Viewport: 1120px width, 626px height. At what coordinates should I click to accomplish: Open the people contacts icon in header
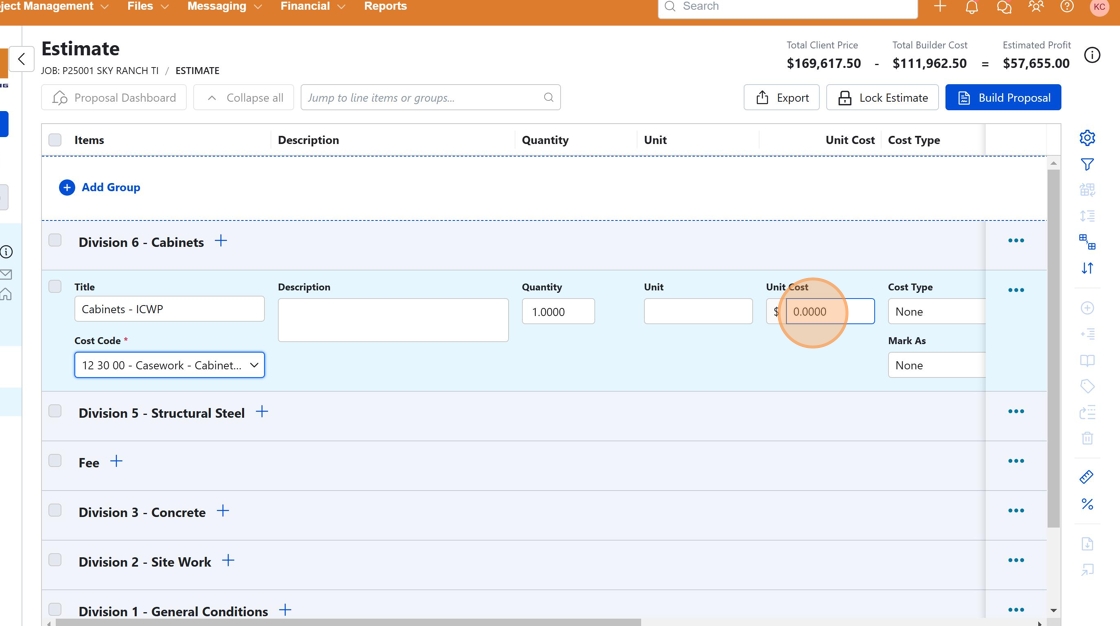coord(1035,7)
